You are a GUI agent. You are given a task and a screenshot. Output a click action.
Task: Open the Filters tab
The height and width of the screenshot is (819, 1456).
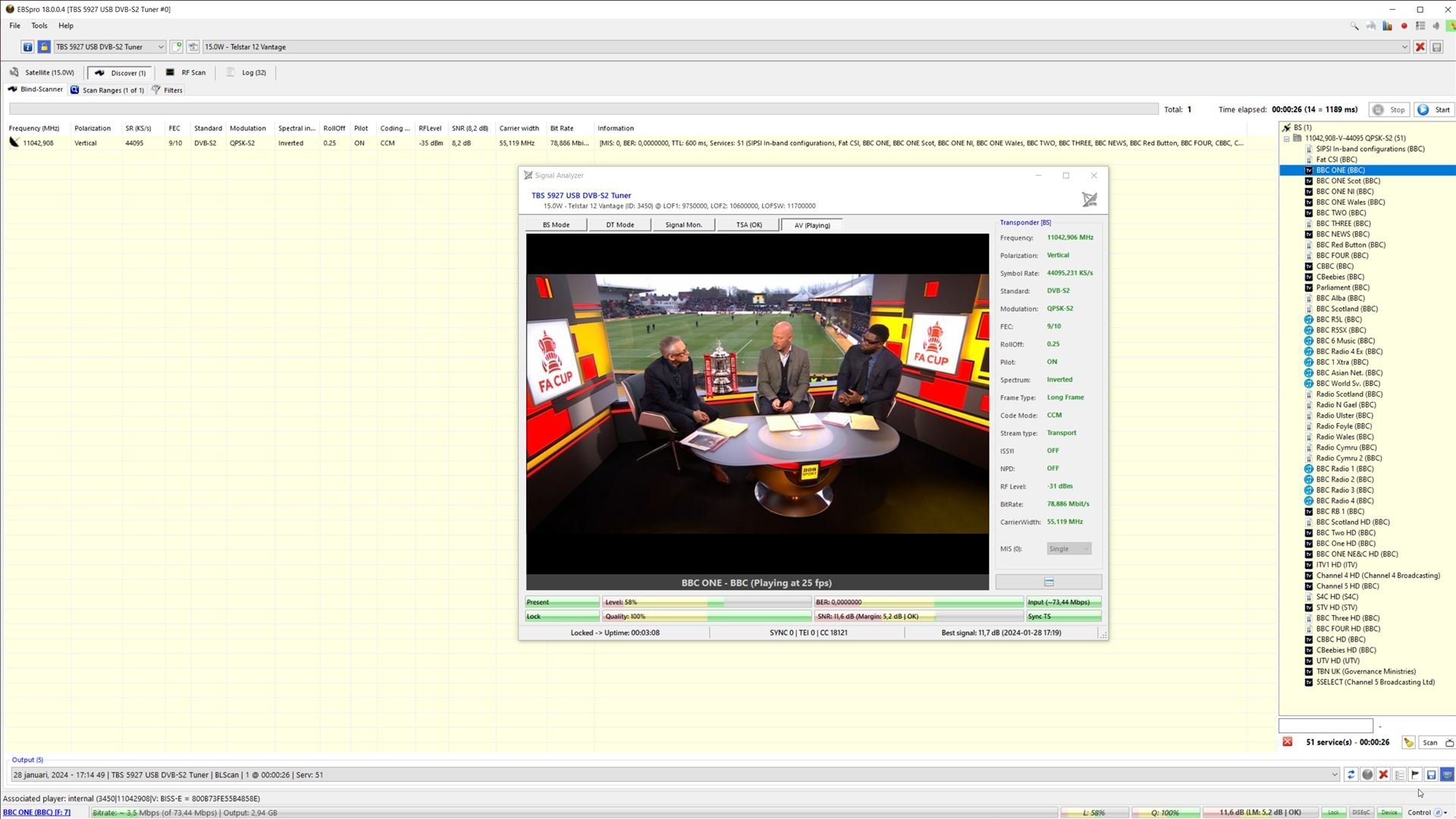click(x=167, y=90)
